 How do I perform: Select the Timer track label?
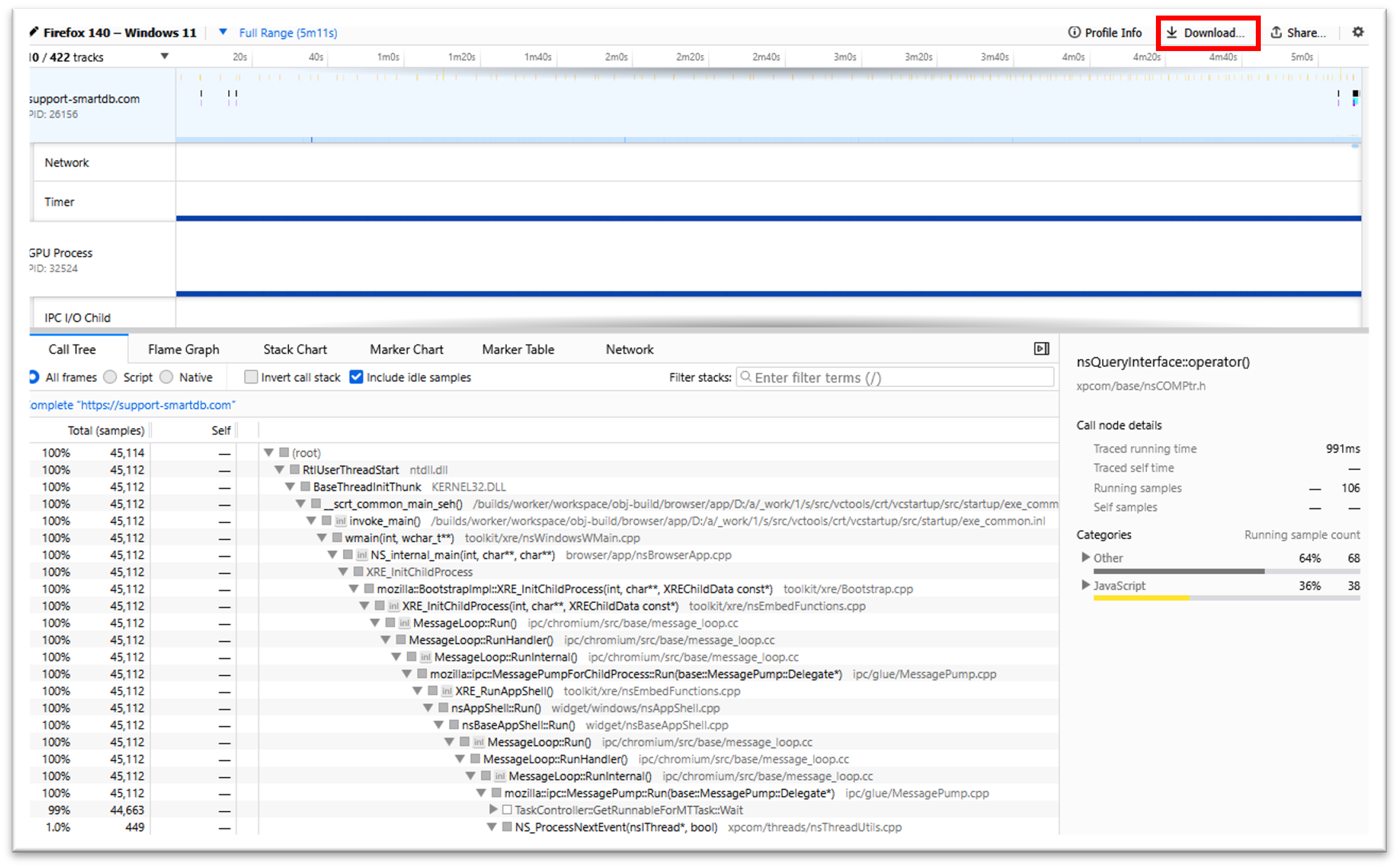point(104,201)
